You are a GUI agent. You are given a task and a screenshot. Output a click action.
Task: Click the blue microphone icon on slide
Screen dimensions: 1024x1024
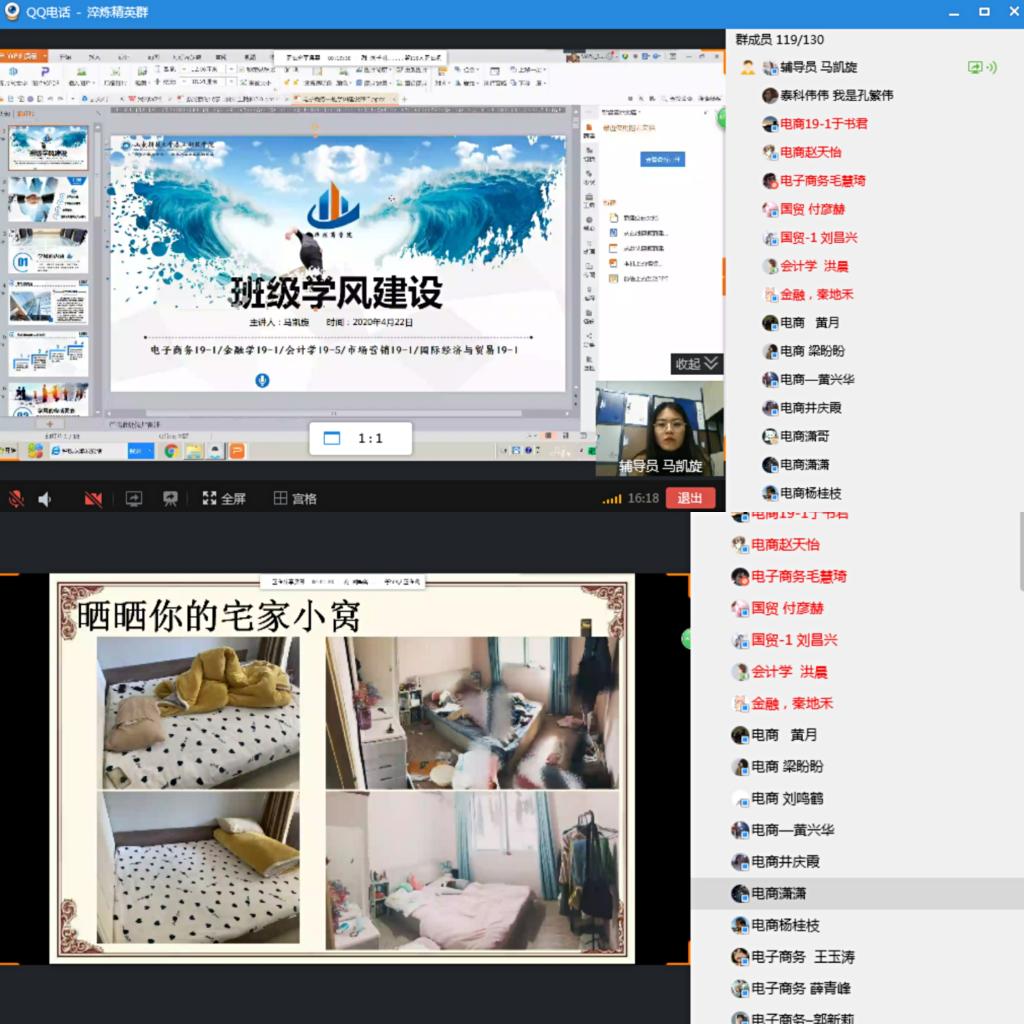pyautogui.click(x=262, y=380)
